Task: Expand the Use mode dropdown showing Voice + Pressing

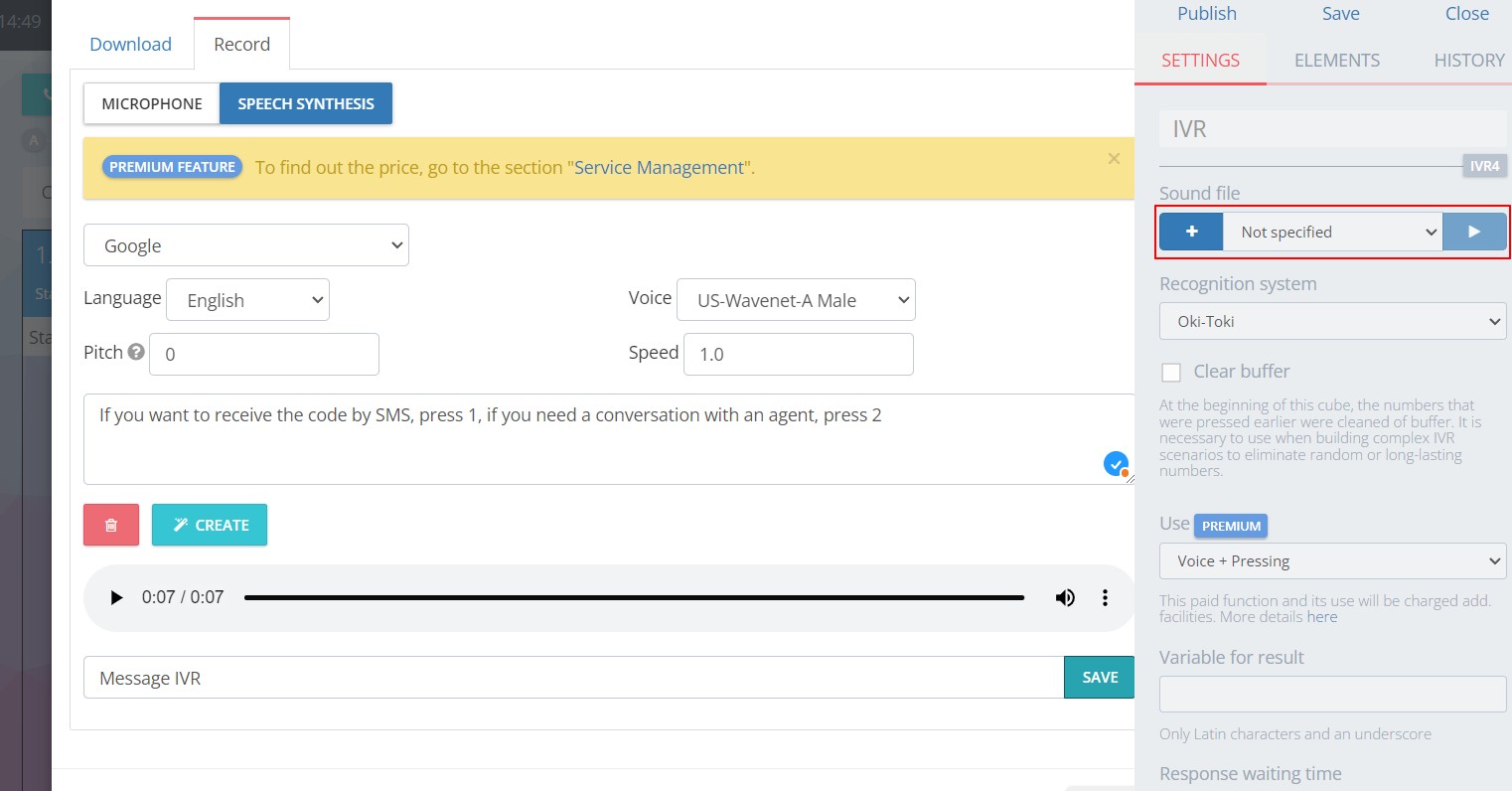Action: [1332, 560]
